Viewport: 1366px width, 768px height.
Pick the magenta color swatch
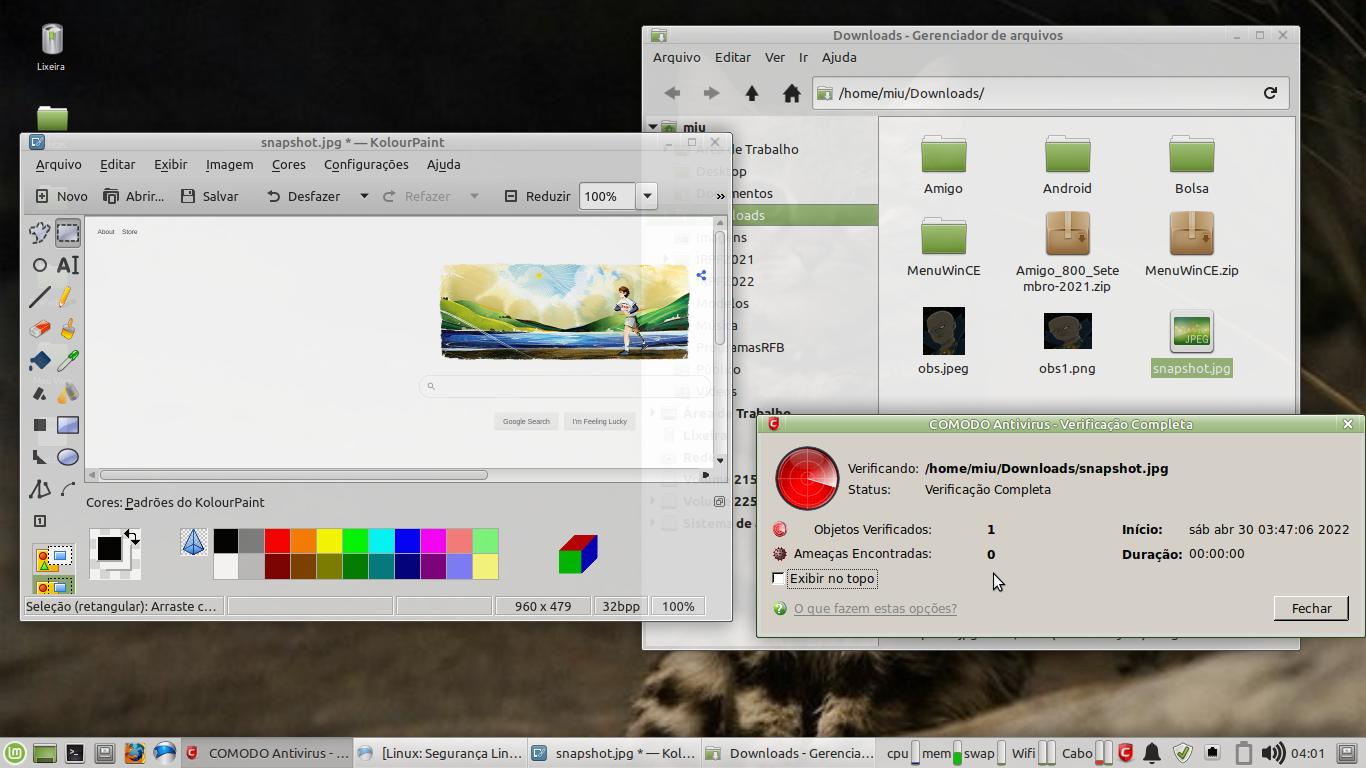pos(433,541)
